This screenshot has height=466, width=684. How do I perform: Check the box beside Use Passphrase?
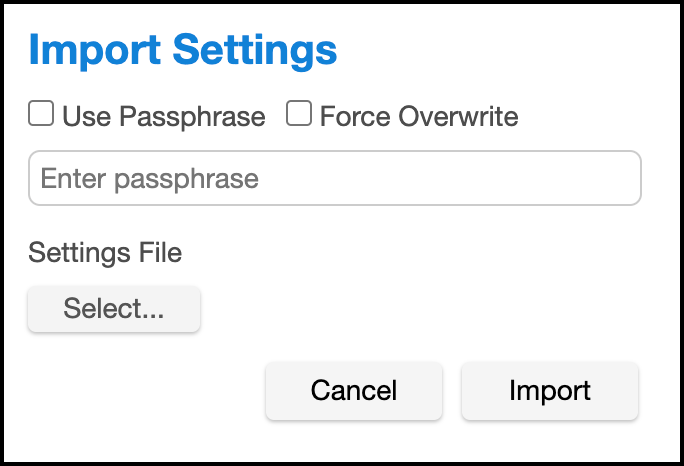click(x=41, y=115)
